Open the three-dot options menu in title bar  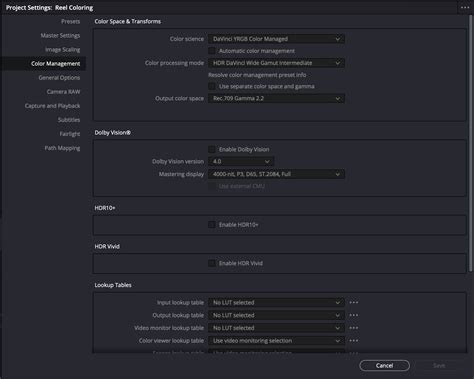point(465,7)
